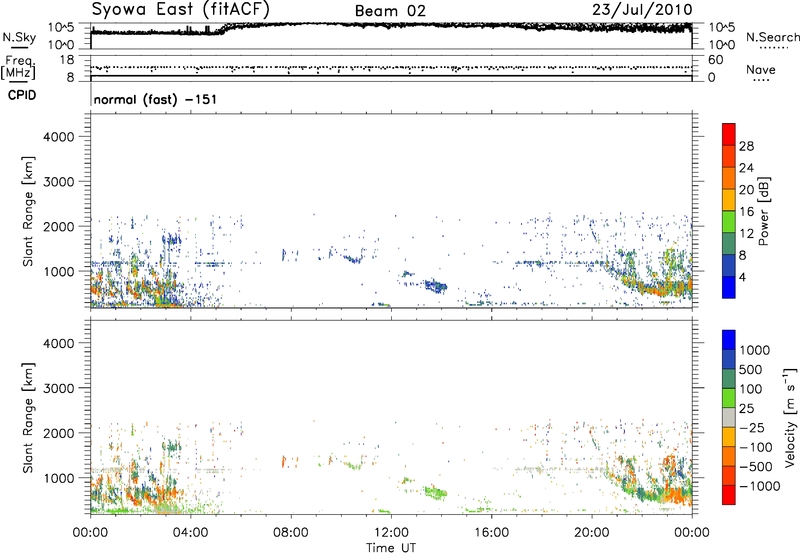The width and height of the screenshot is (800, 554).
Task: Click the date '23/Jul/2010'
Action: 642,9
